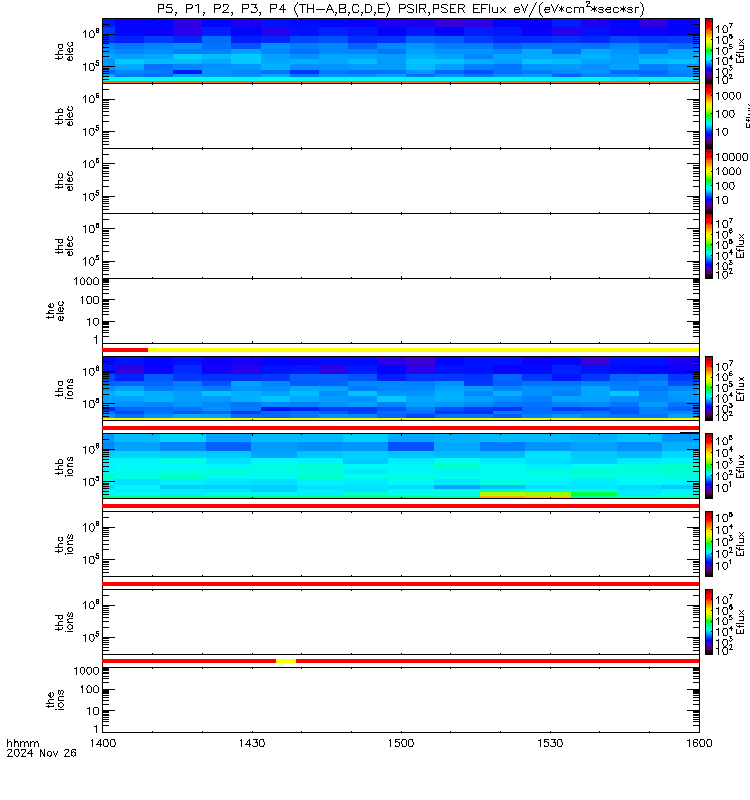Click the color bar beside tha elec panel

click(709, 51)
